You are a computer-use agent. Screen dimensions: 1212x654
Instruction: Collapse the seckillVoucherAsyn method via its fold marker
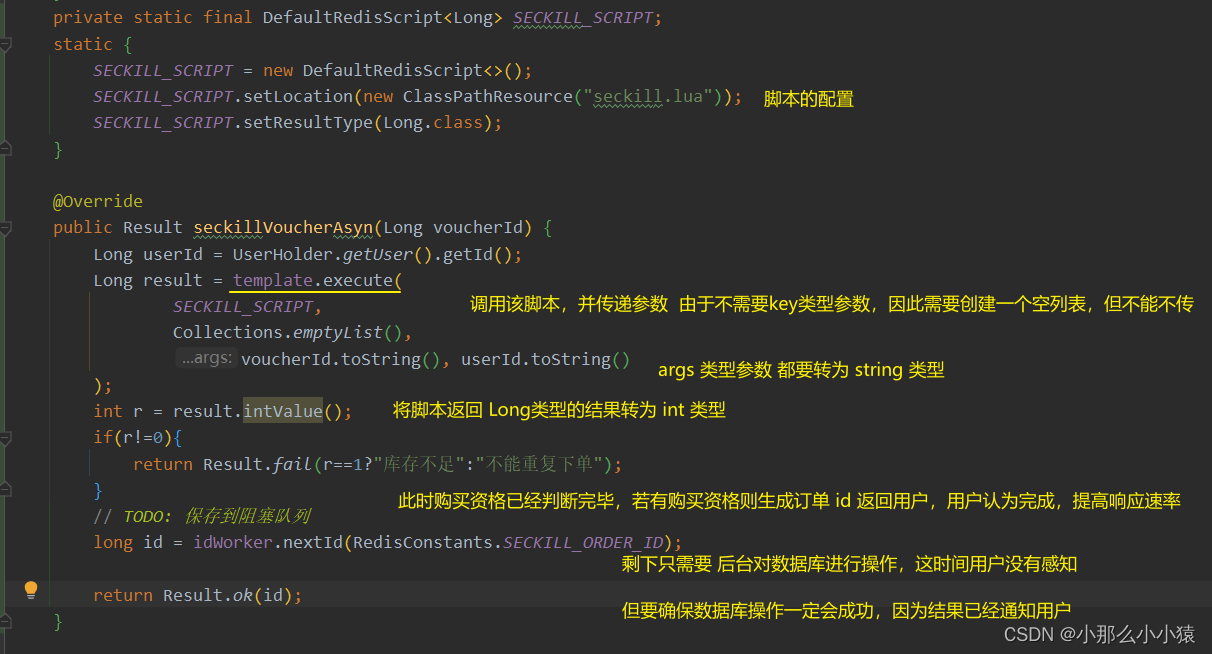pyautogui.click(x=6, y=228)
